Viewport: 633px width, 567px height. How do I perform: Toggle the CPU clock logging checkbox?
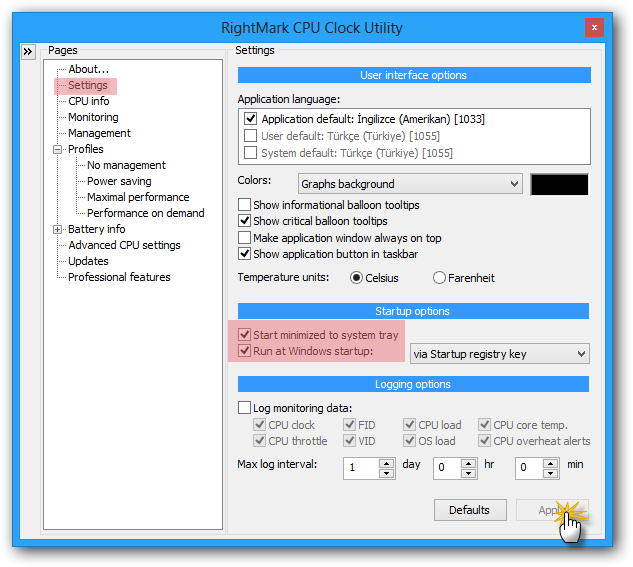pos(259,425)
